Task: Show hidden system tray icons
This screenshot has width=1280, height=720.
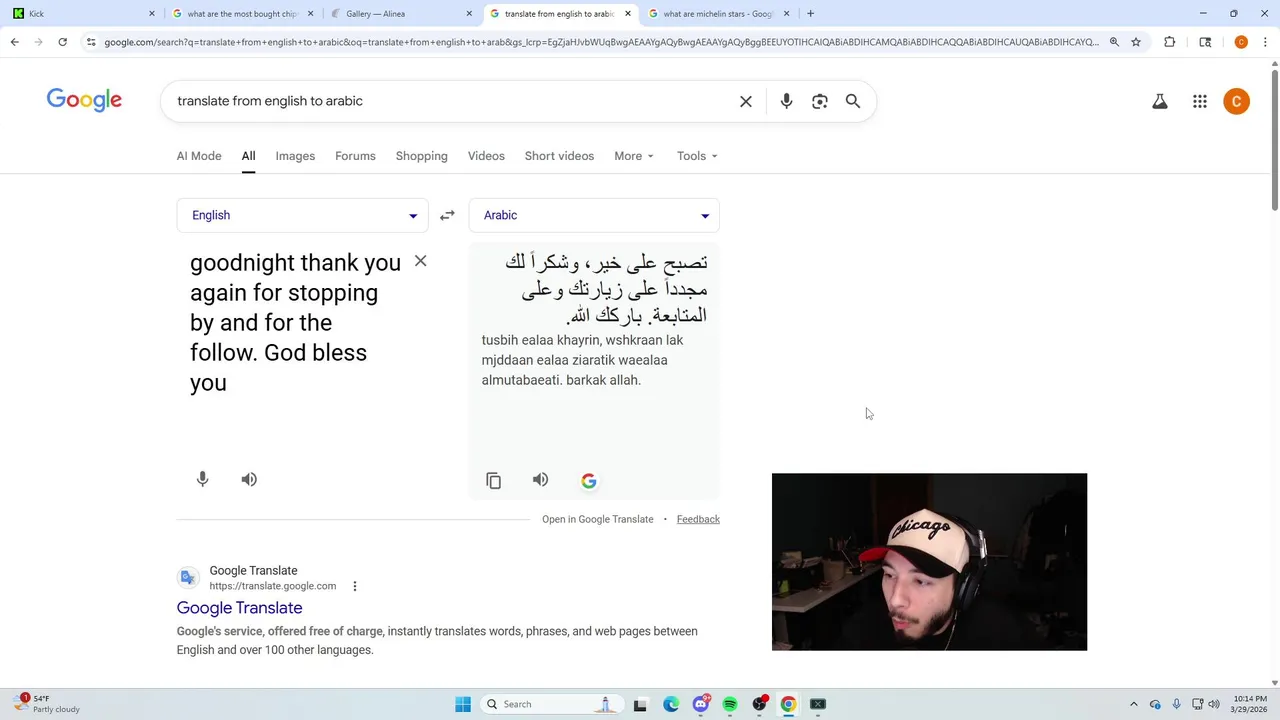Action: 1133,704
